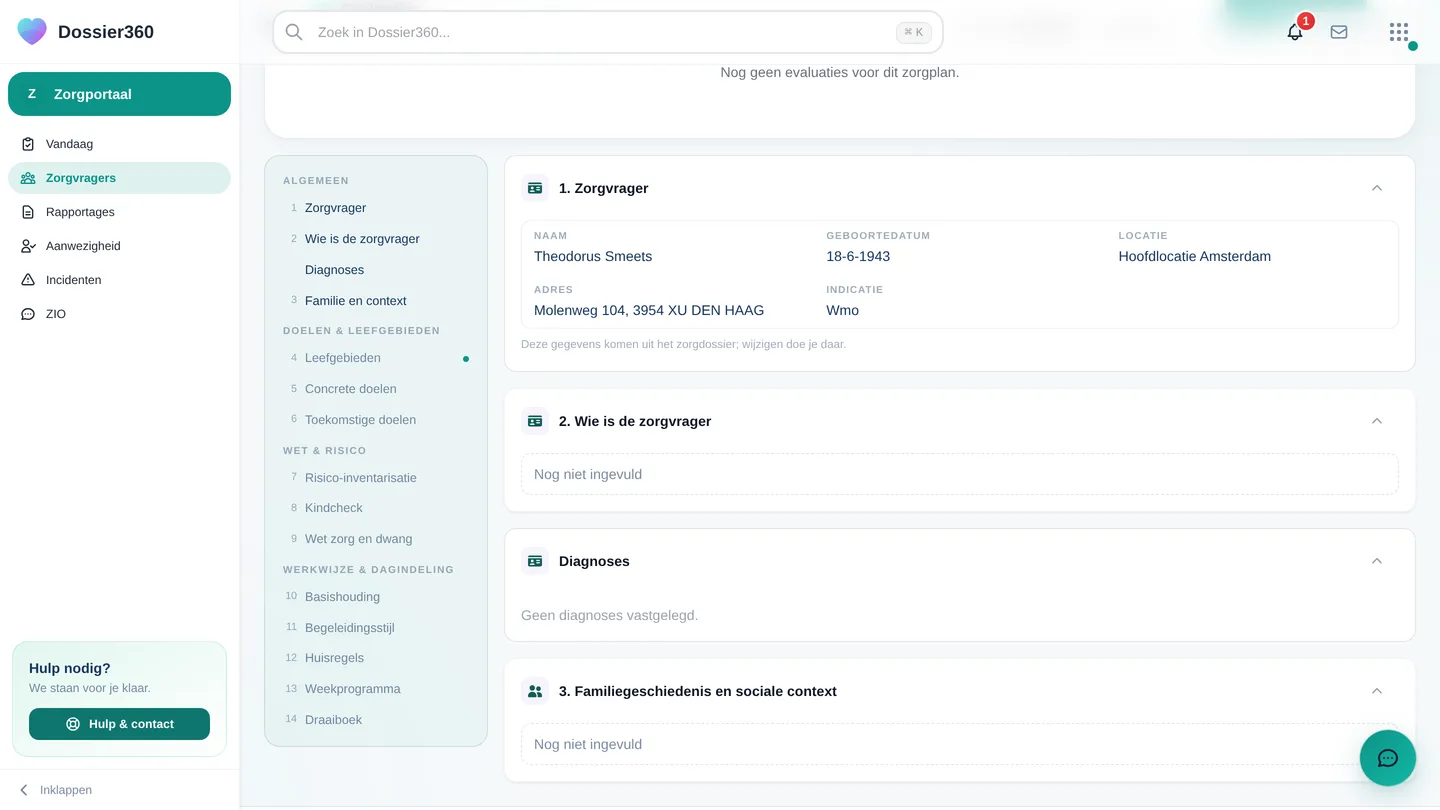Jump to Basishouding in the outline
The height and width of the screenshot is (810, 1440).
point(376,597)
